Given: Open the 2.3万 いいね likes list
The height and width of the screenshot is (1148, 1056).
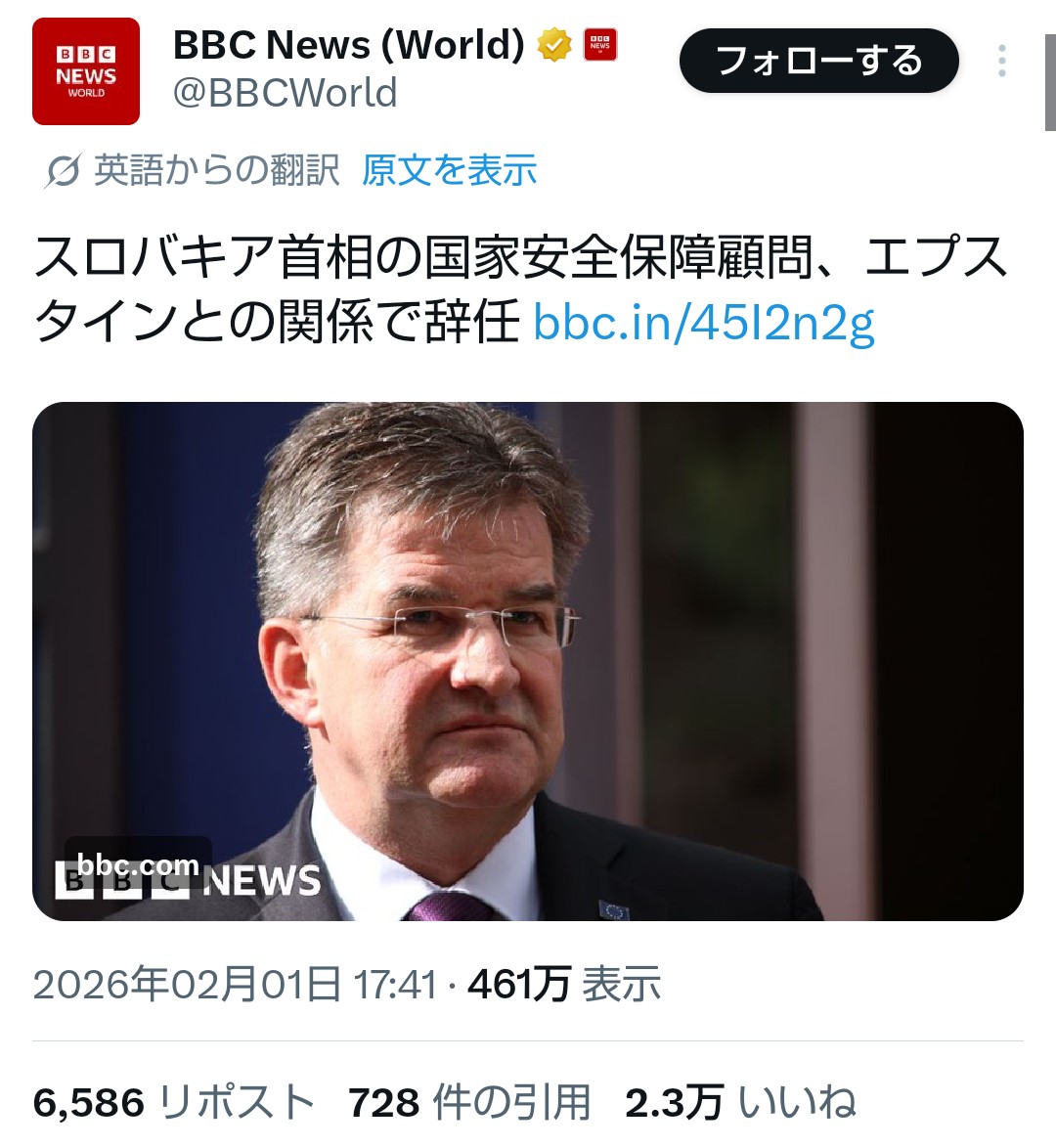Looking at the screenshot, I should tap(739, 1103).
